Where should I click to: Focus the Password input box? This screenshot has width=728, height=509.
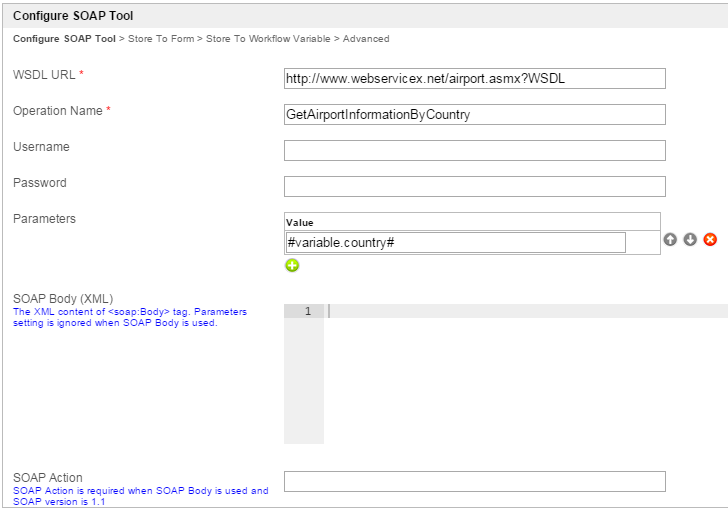474,187
